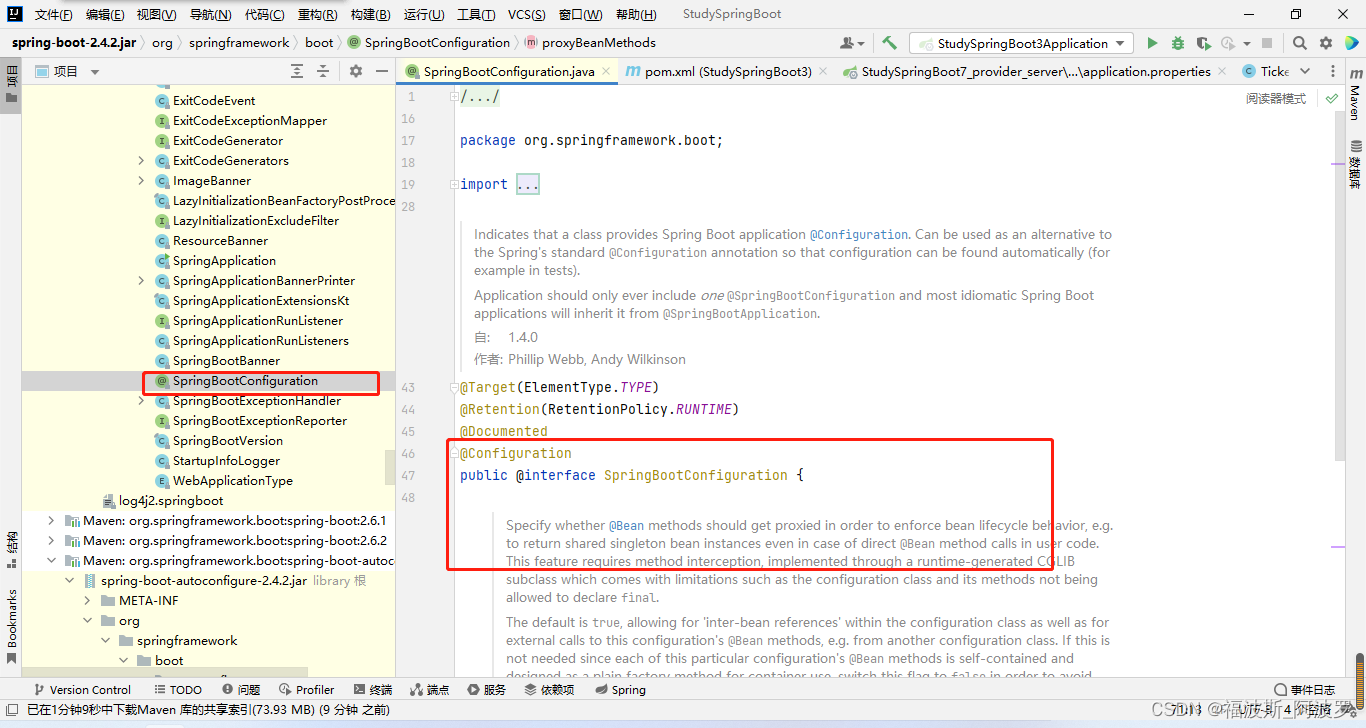Open the 问题 problems tool window
The width and height of the screenshot is (1366, 728).
tap(241, 689)
